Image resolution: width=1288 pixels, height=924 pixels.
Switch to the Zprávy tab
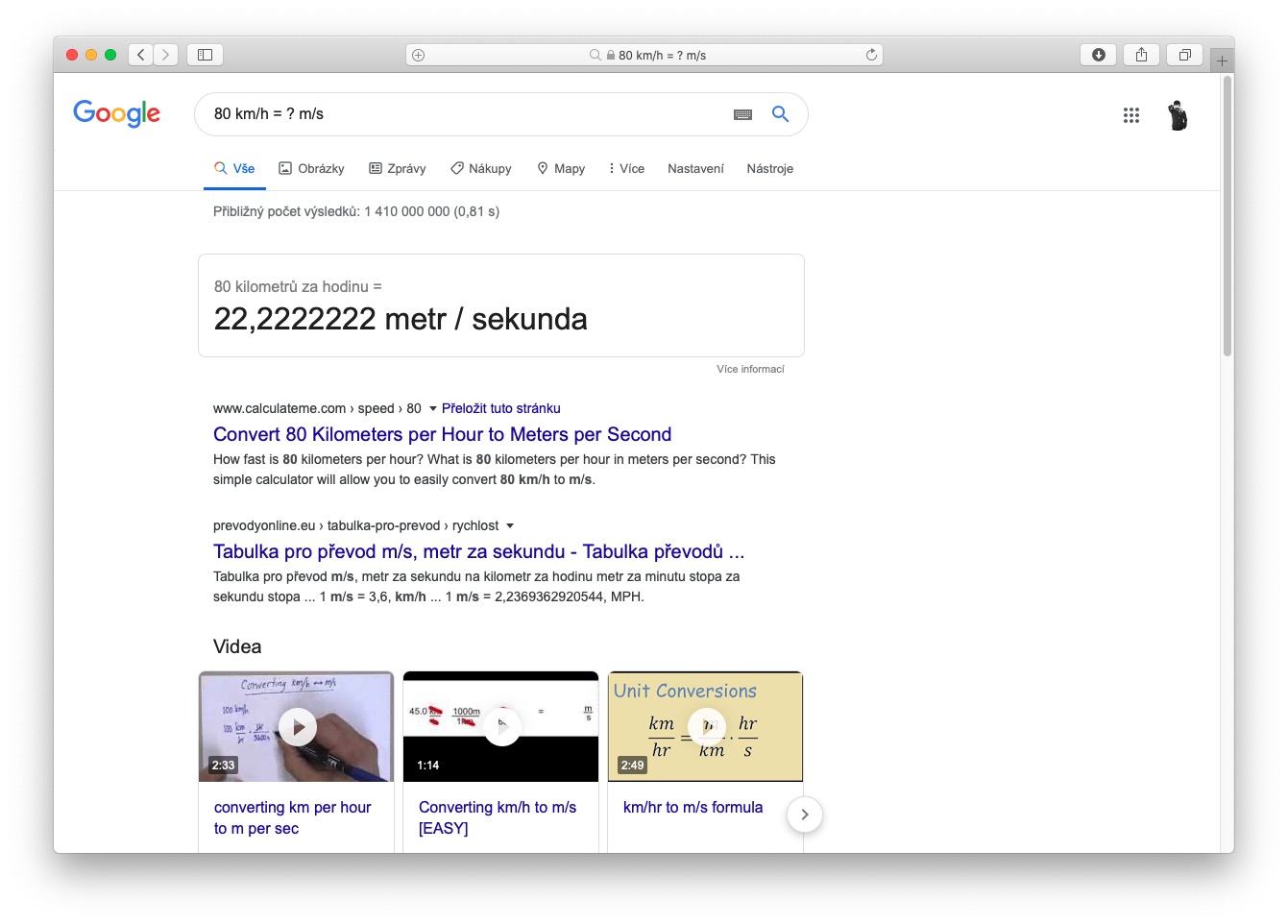(x=398, y=169)
